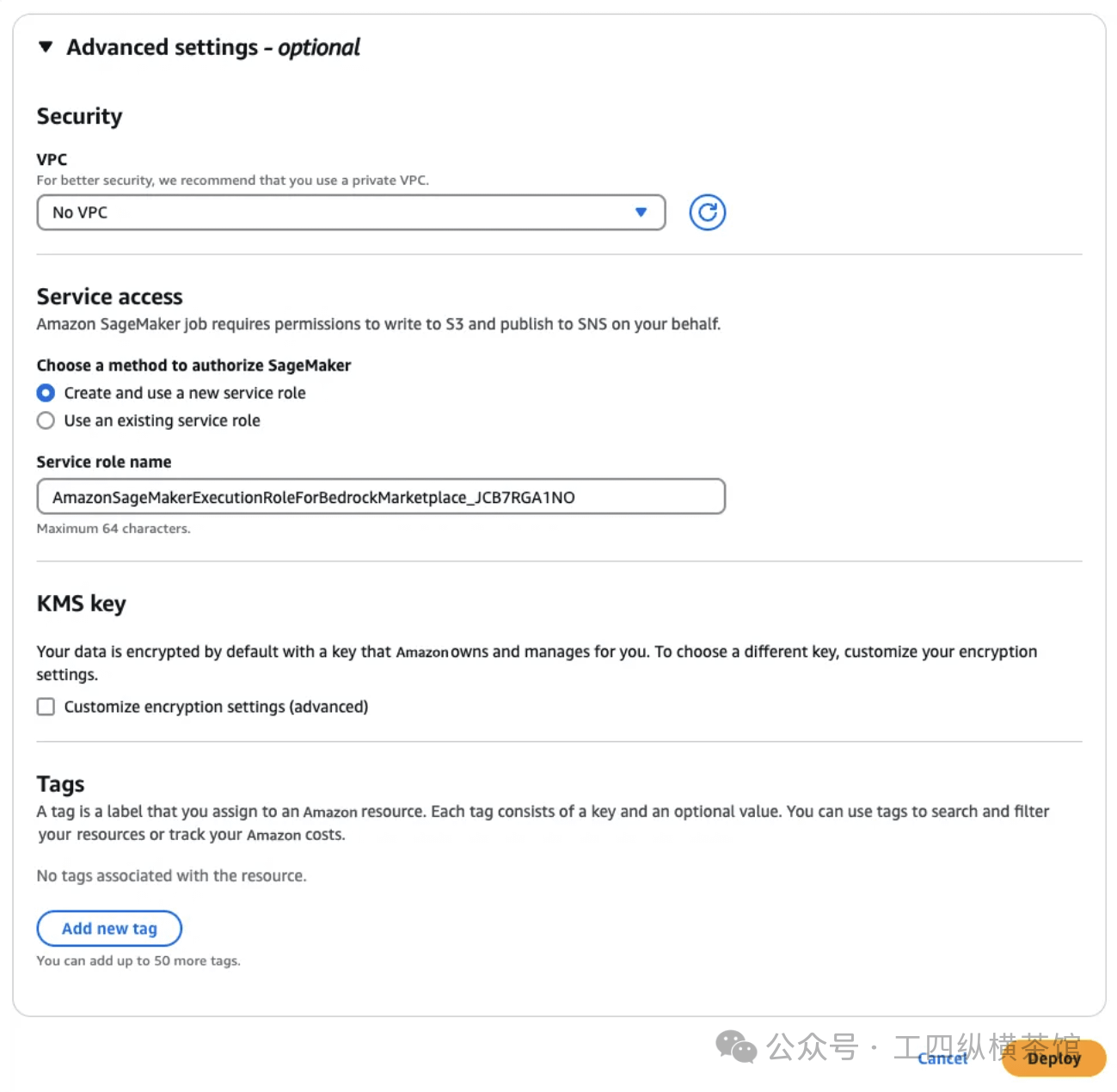Refresh the VPC list

(707, 212)
